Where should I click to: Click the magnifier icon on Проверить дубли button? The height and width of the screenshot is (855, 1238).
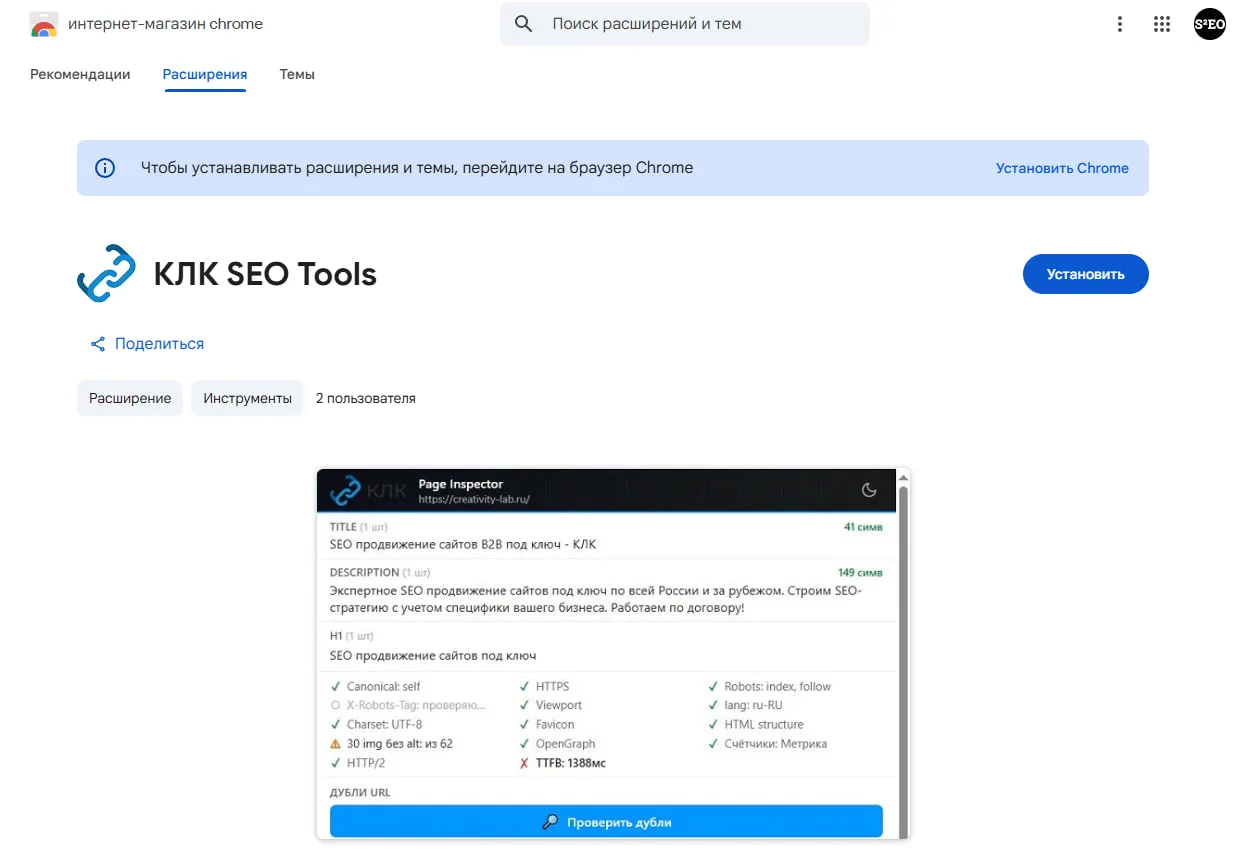550,822
